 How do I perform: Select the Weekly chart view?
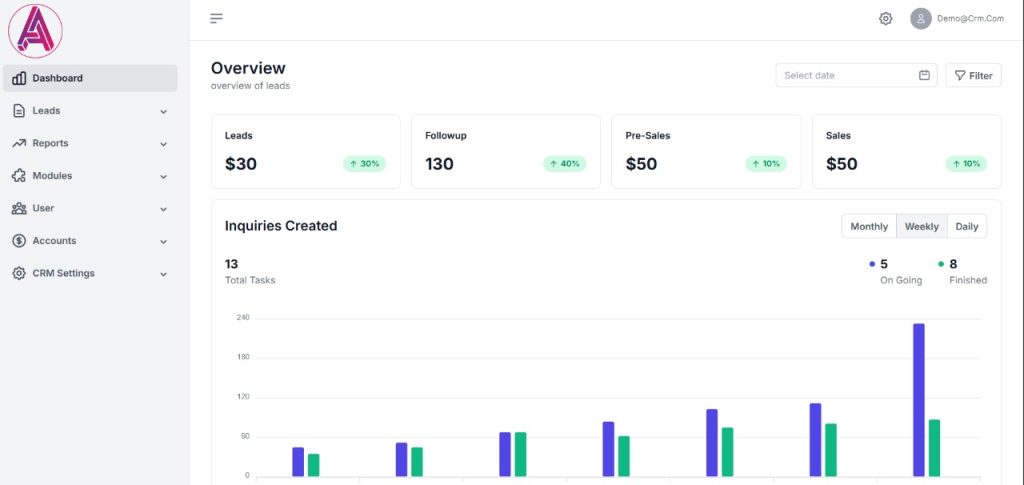[921, 227]
